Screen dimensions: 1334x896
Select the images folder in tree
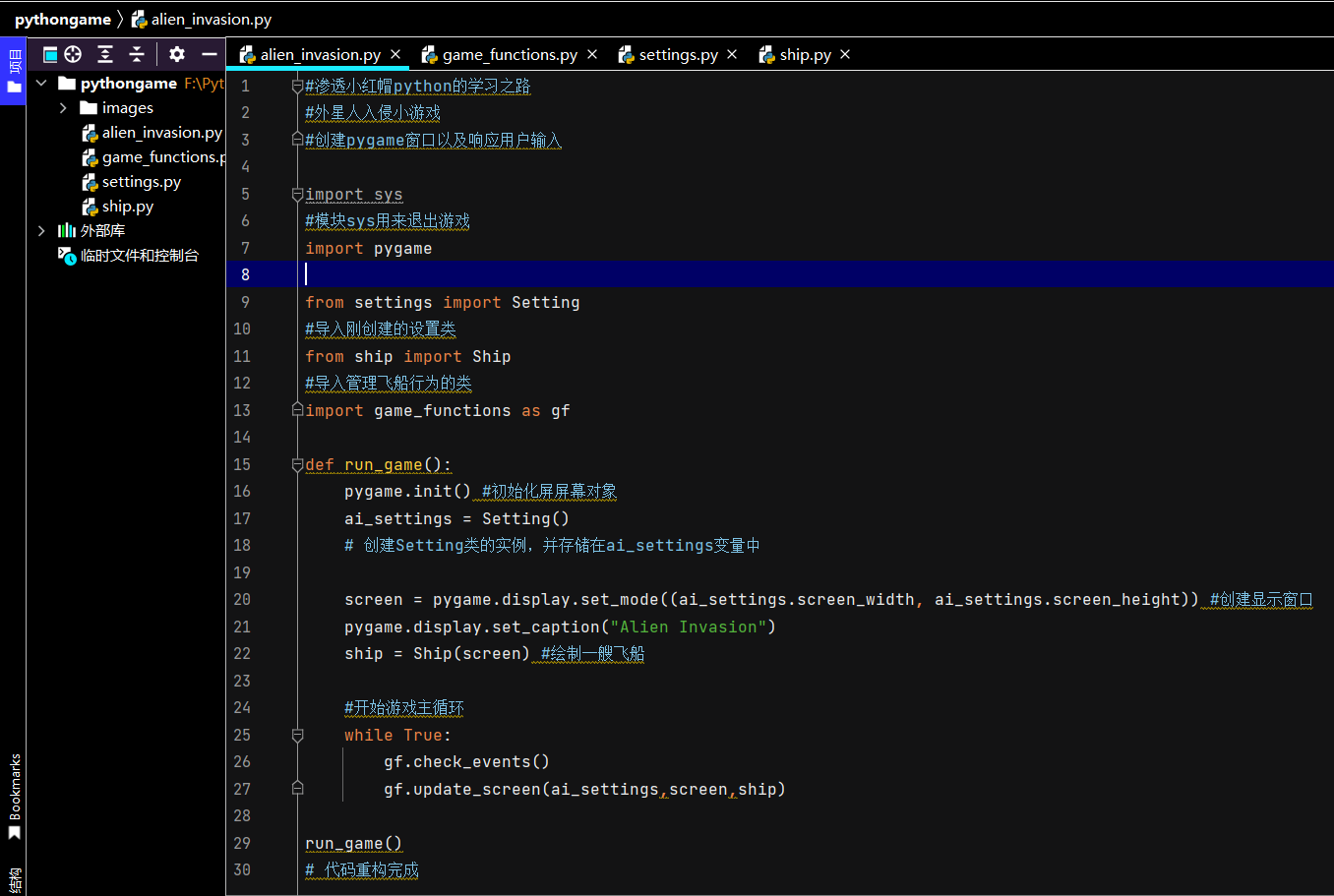pyautogui.click(x=128, y=108)
